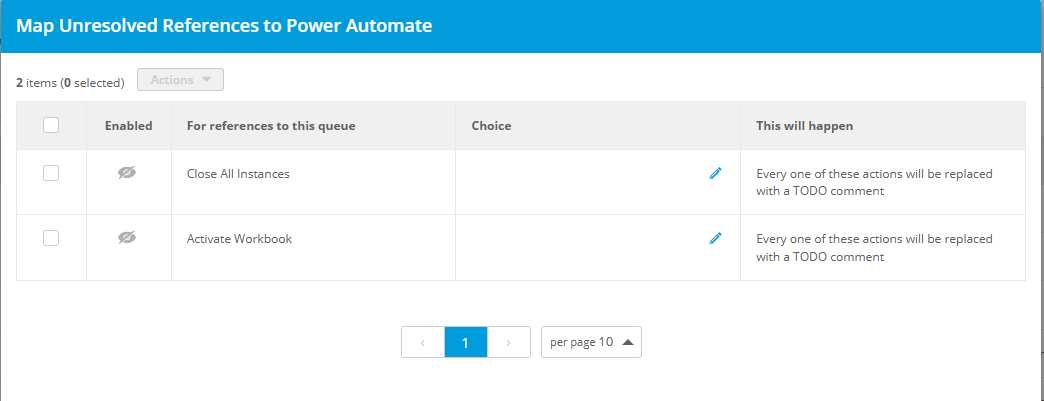Viewport: 1044px width, 401px height.
Task: Open the per page 10 dropdown
Action: click(x=591, y=342)
